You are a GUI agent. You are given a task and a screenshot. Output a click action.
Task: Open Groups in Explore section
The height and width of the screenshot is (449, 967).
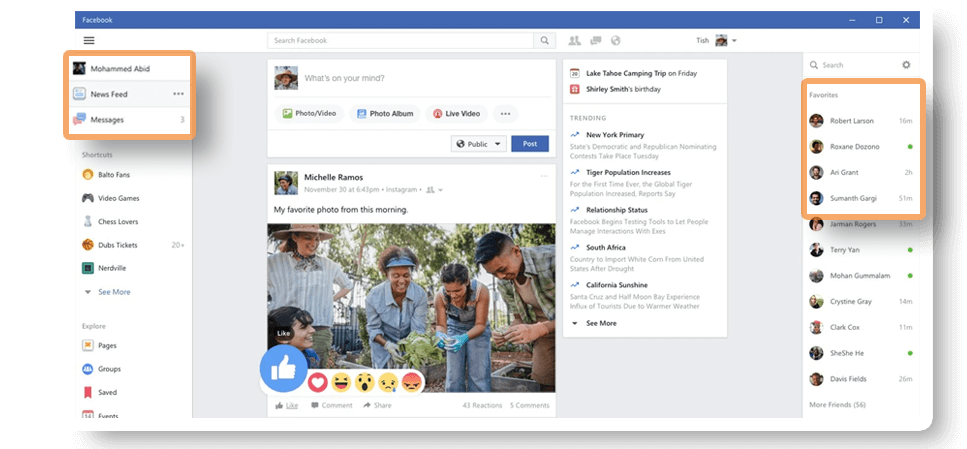point(109,369)
